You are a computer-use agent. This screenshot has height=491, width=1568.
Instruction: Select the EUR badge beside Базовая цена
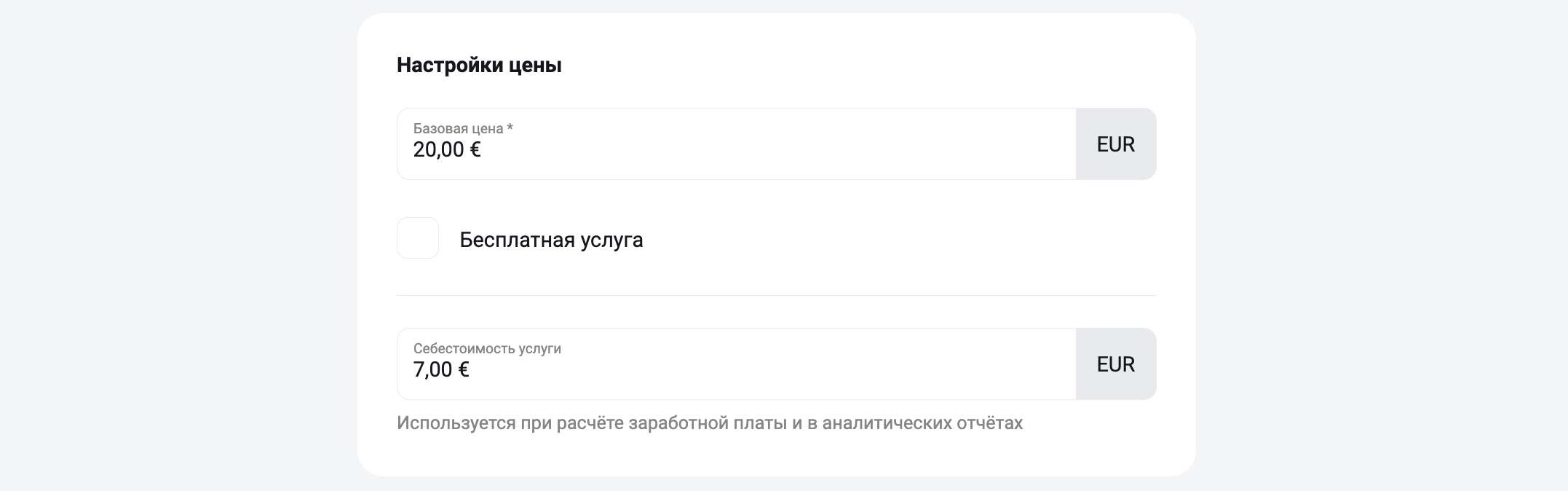coord(1116,144)
